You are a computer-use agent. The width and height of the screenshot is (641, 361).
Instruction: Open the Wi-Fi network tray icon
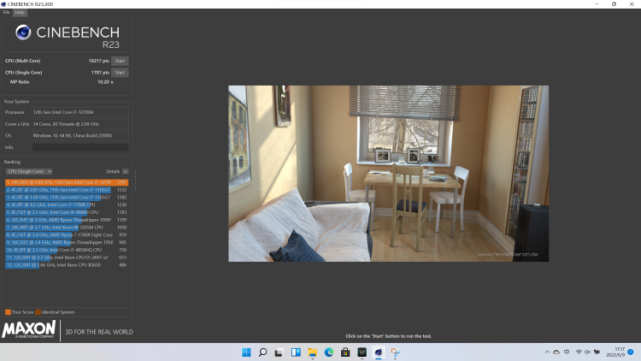tap(578, 352)
